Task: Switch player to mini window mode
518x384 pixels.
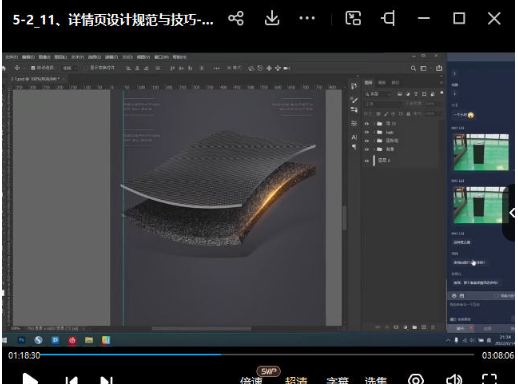Action: [353, 18]
